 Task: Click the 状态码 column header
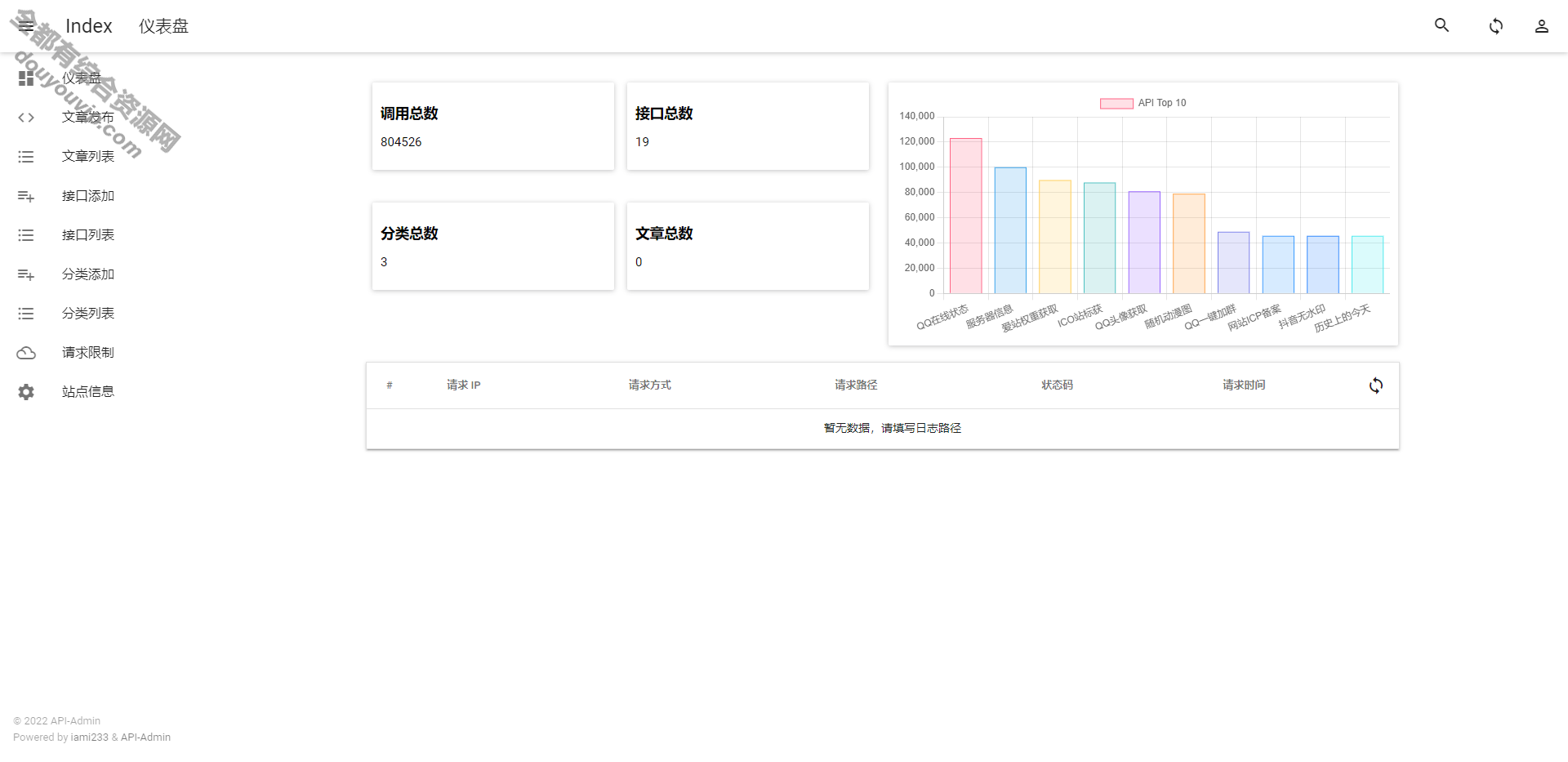pyautogui.click(x=1057, y=385)
